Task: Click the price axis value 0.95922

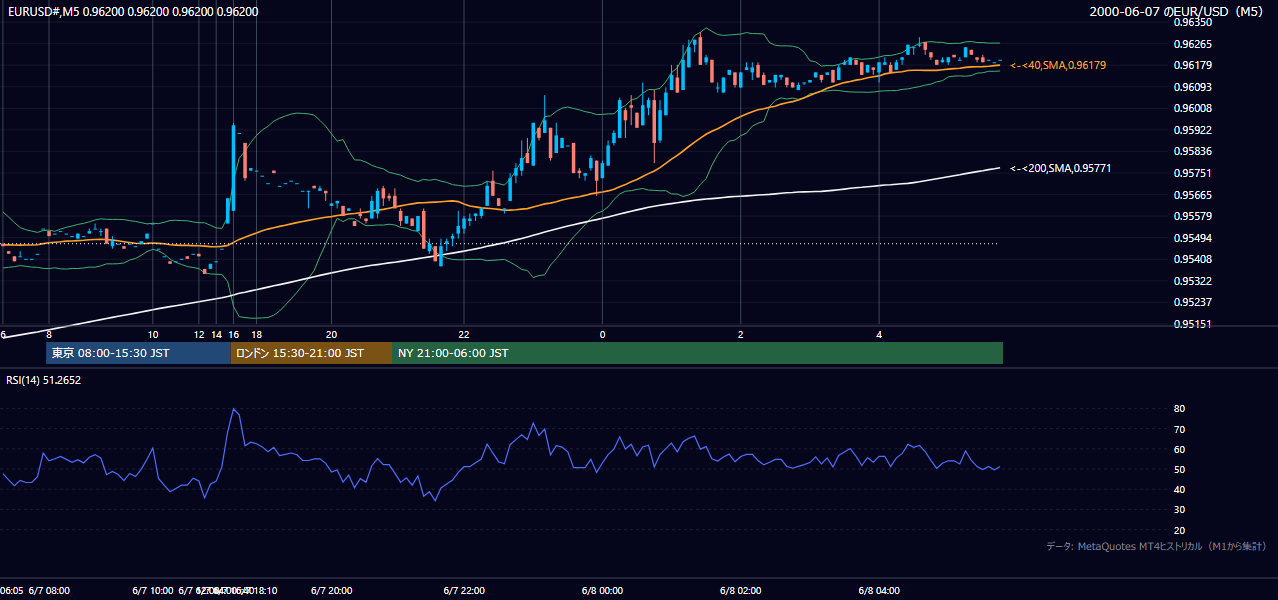Action: tap(1192, 130)
